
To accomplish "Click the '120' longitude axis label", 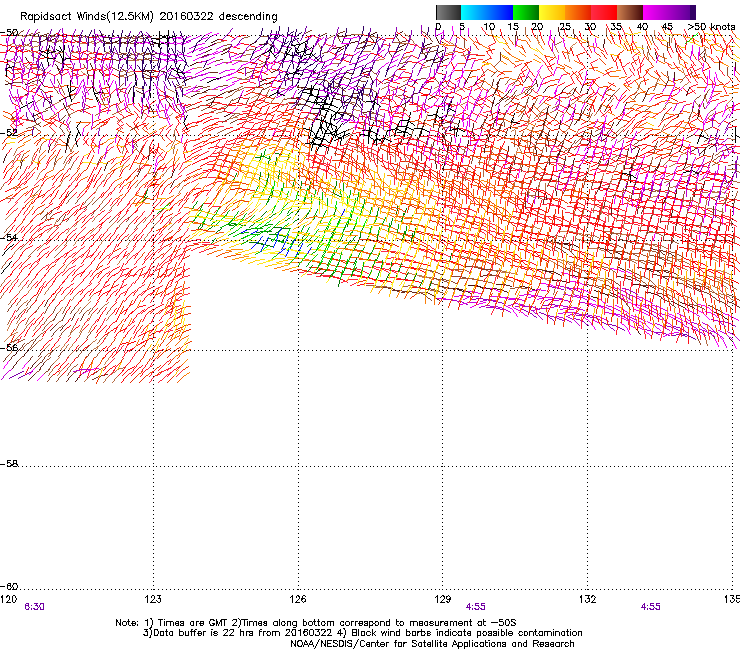I will coord(8,599).
